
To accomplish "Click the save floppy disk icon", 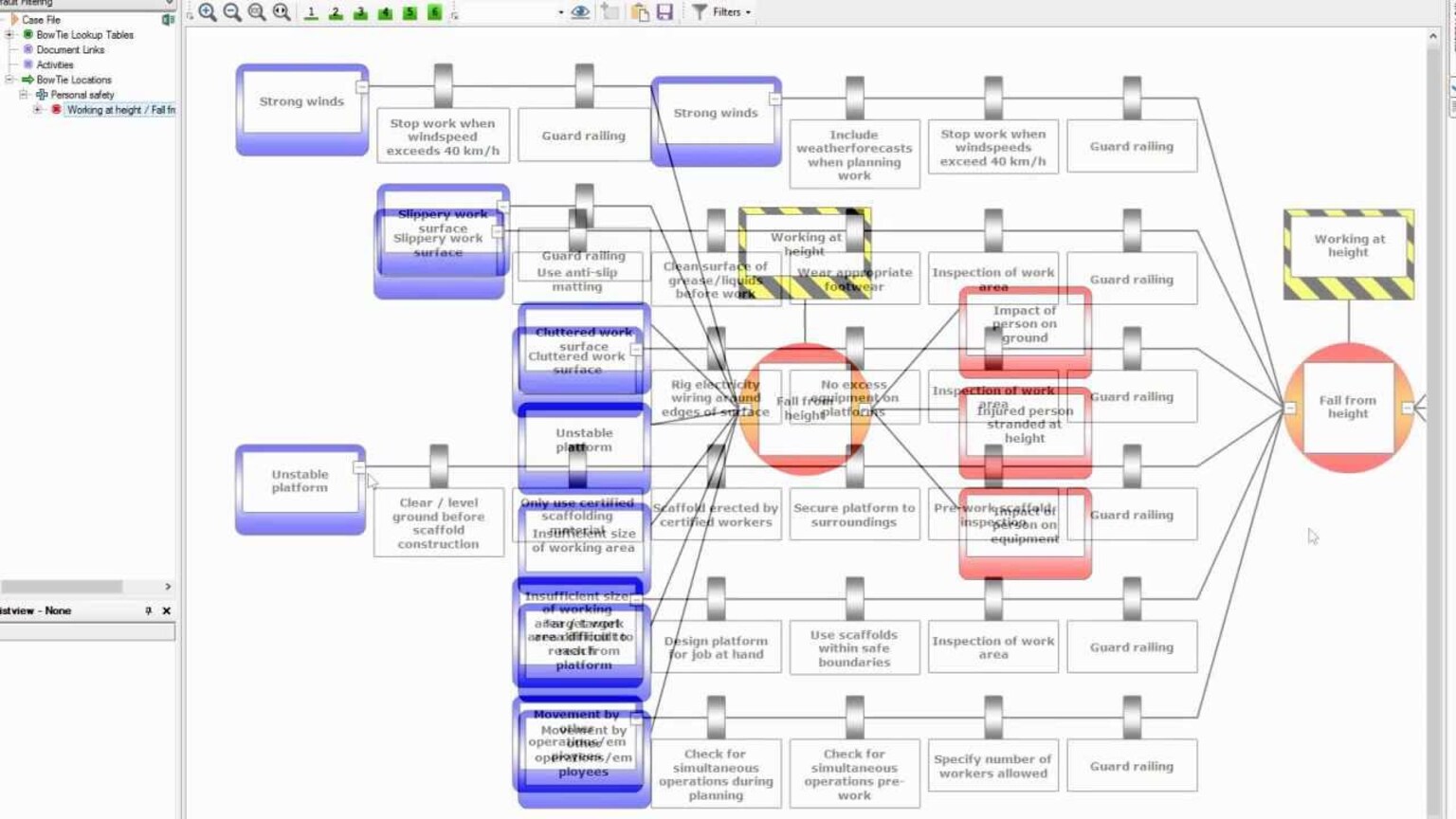I will tap(664, 12).
